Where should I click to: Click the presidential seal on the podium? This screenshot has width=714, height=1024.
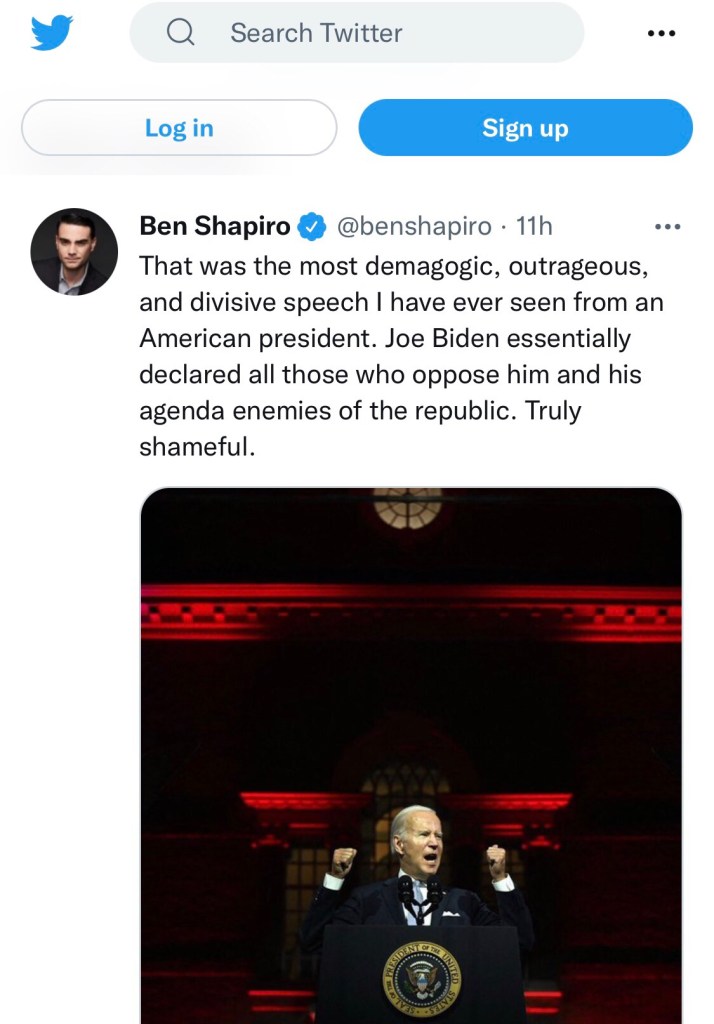[421, 977]
